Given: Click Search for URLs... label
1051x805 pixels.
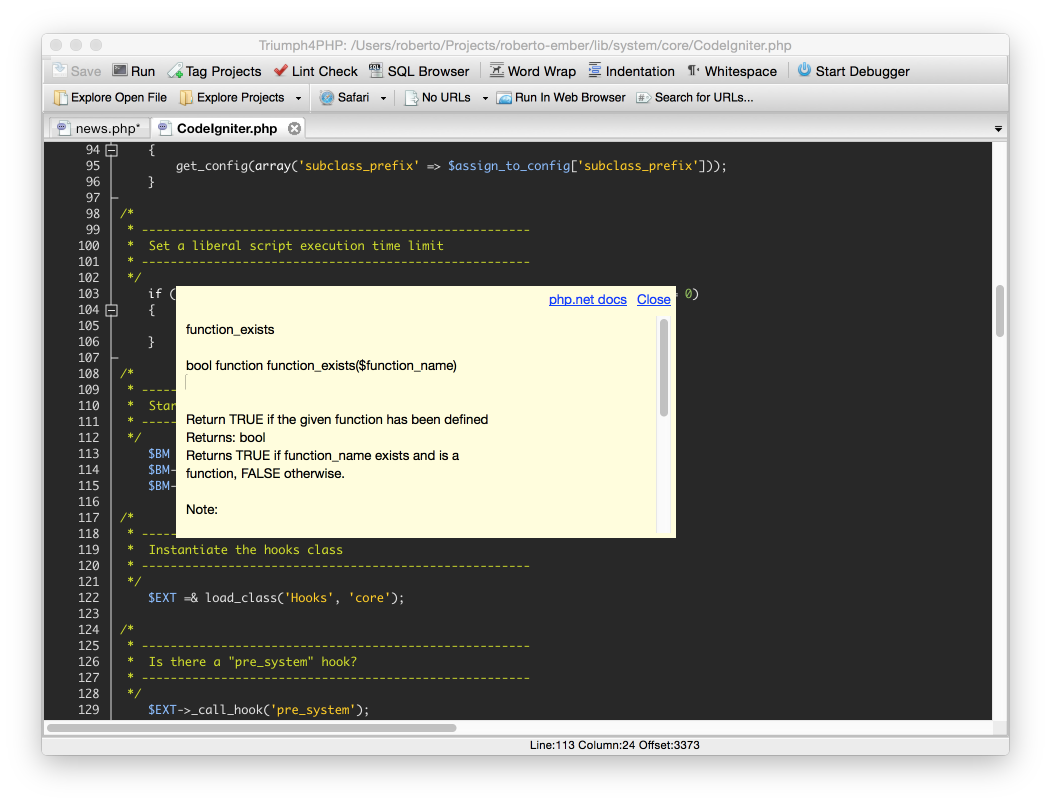Looking at the screenshot, I should (704, 98).
